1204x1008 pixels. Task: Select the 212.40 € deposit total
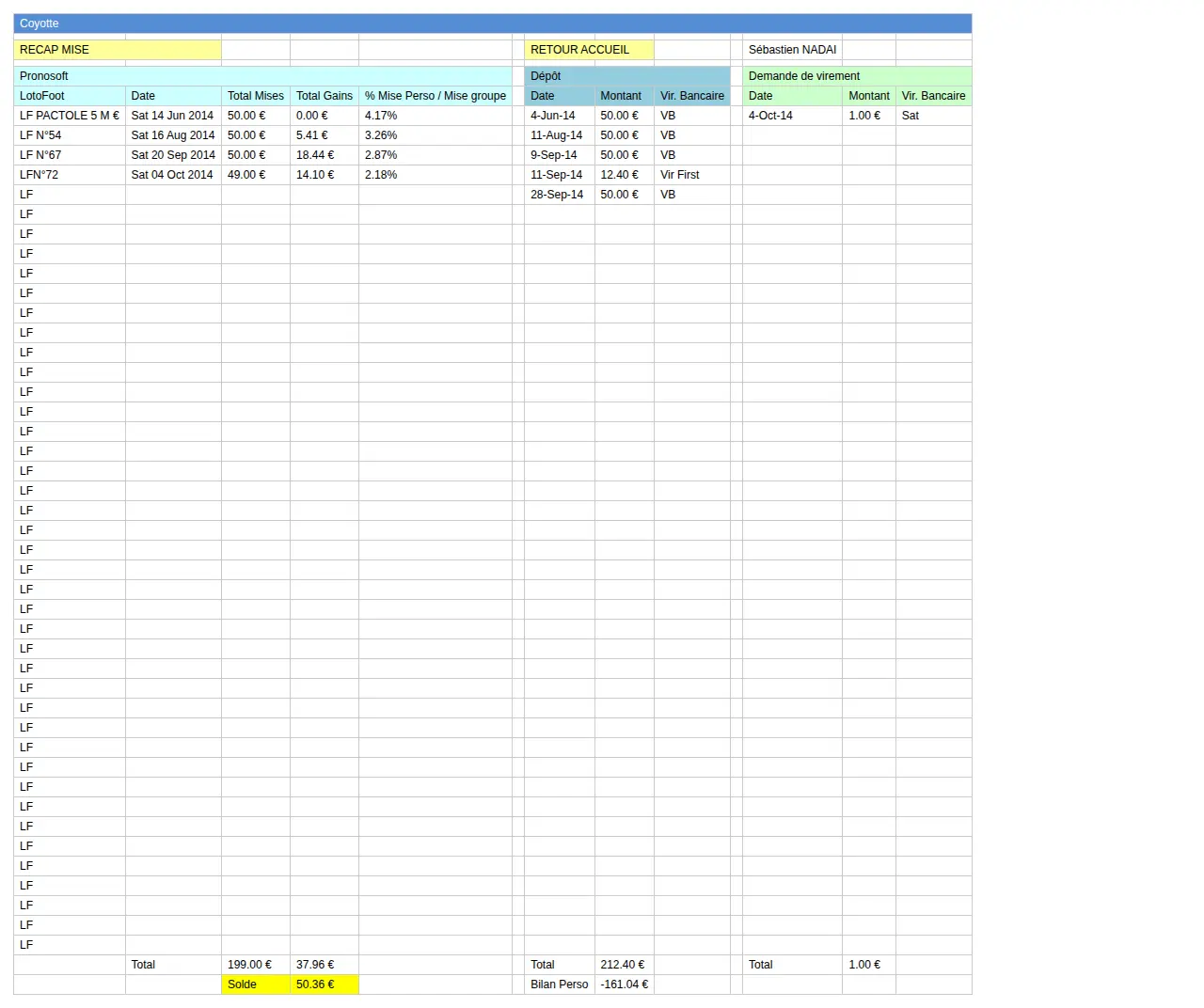pos(625,965)
